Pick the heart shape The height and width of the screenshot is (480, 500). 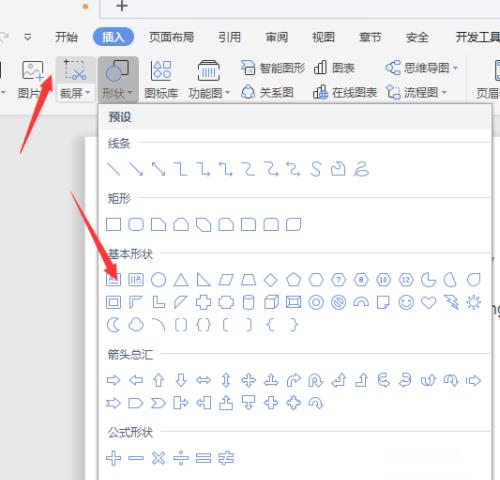click(x=428, y=302)
